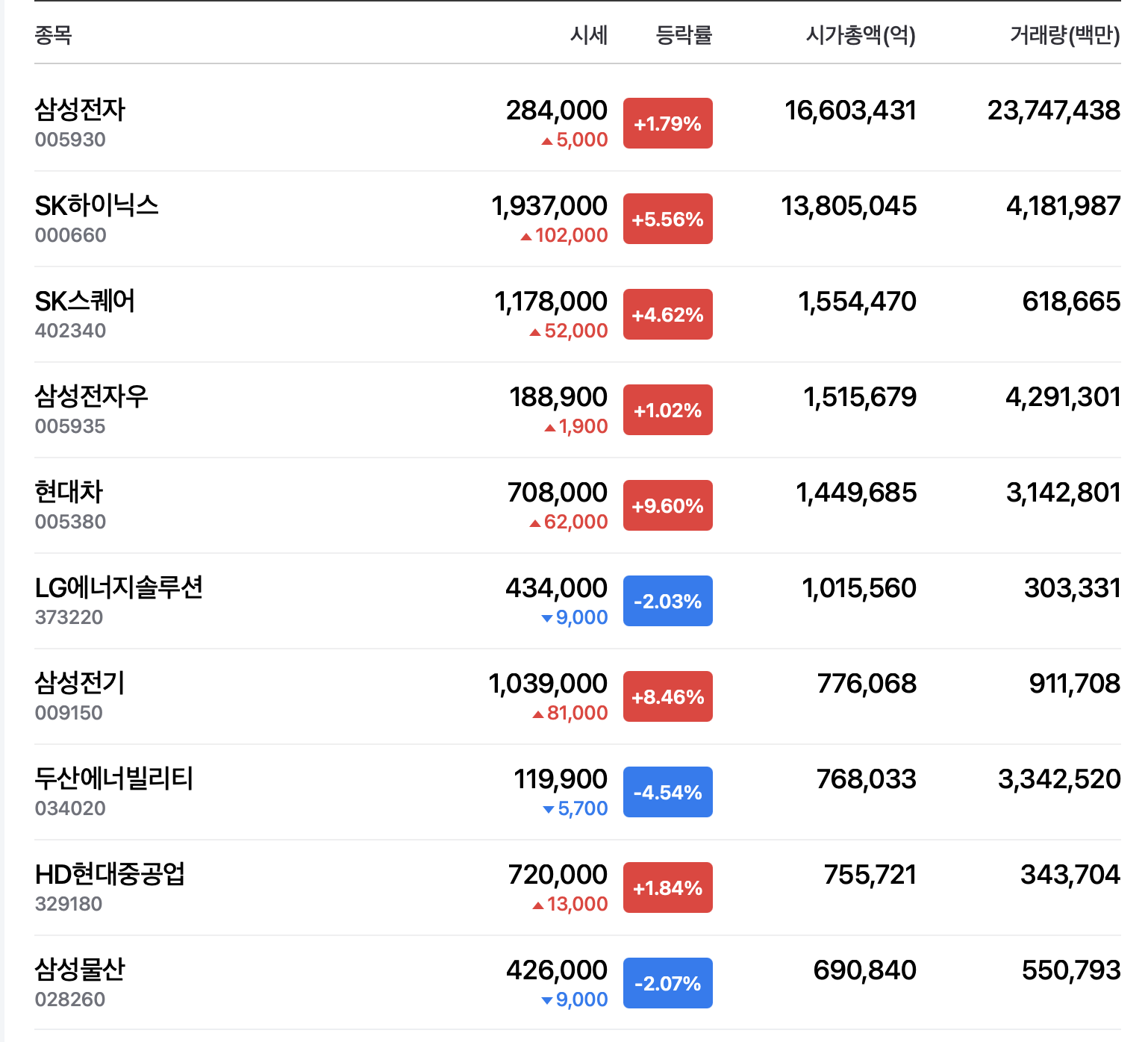This screenshot has width=1148, height=1042.
Task: Click the +9.60% change badge
Action: point(668,505)
